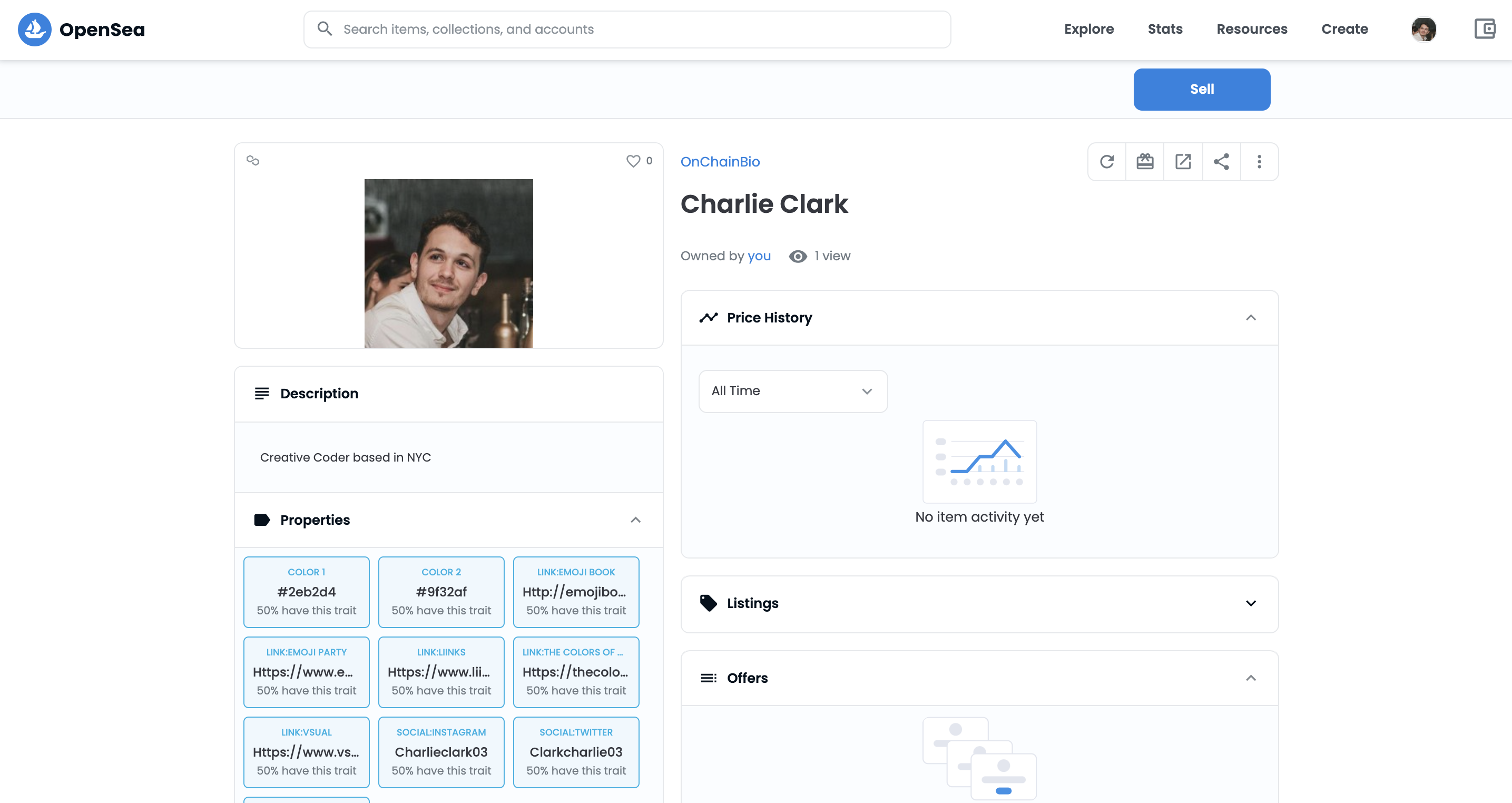1512x803 pixels.
Task: Click the three-dot more options icon
Action: pos(1260,161)
